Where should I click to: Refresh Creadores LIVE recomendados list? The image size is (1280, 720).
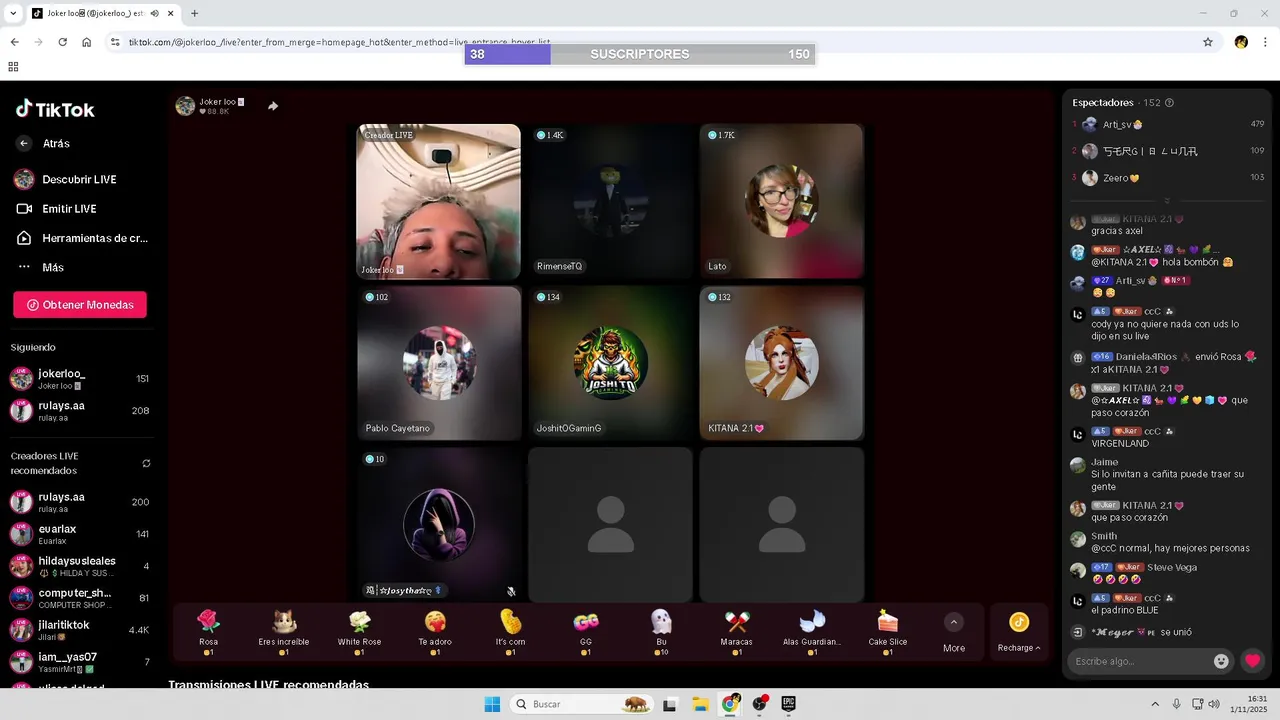tap(146, 463)
